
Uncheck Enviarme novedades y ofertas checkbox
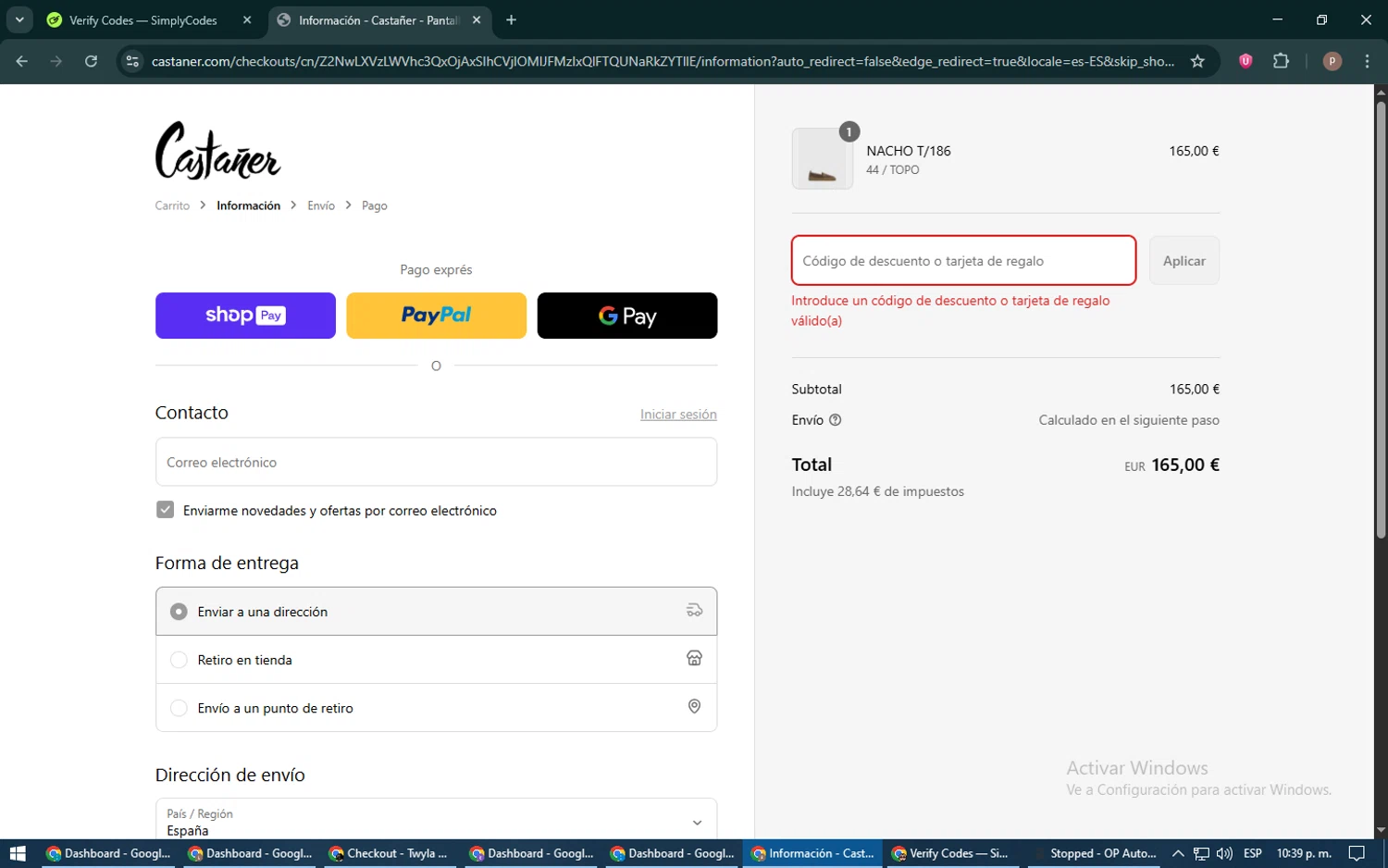[x=165, y=510]
